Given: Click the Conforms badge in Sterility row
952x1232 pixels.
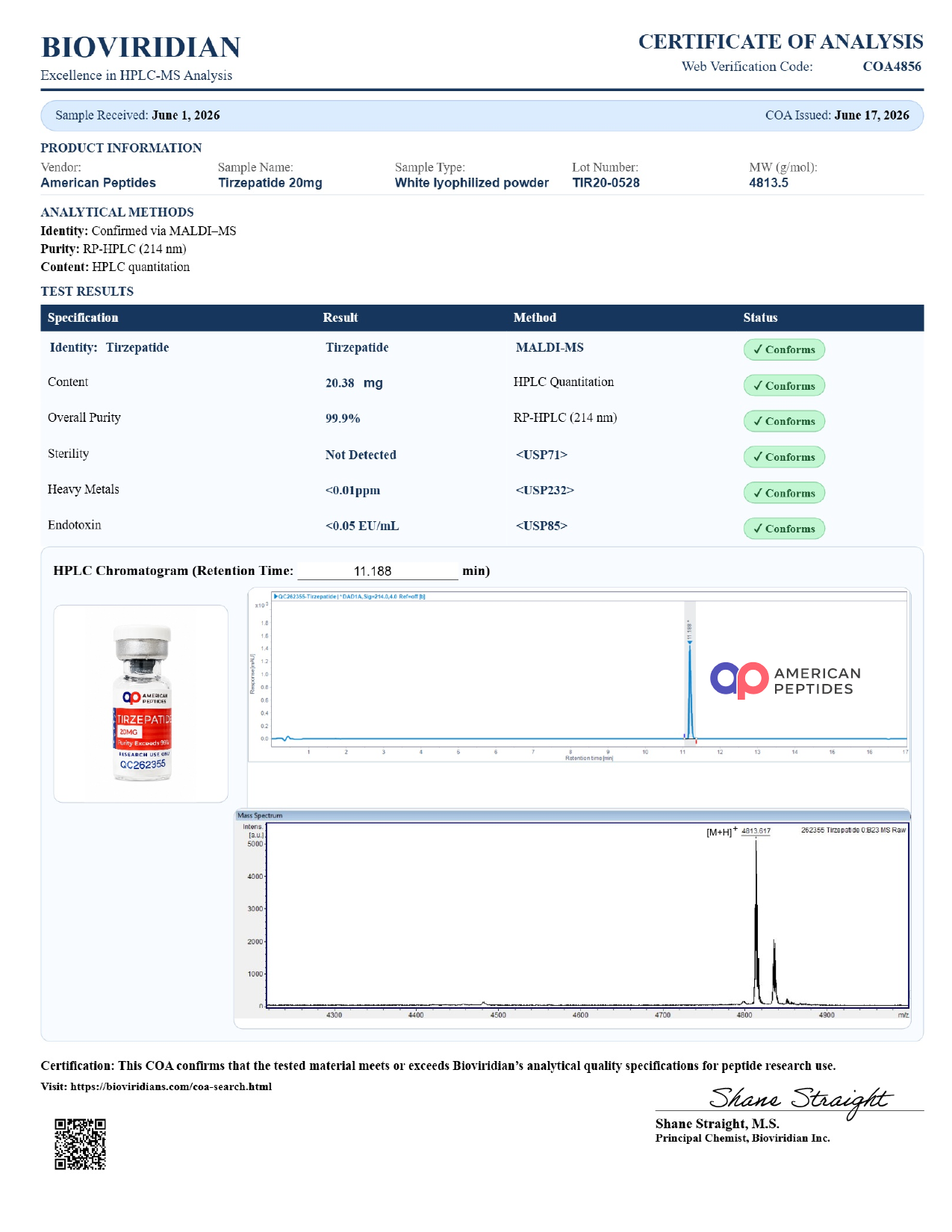Looking at the screenshot, I should pyautogui.click(x=784, y=457).
